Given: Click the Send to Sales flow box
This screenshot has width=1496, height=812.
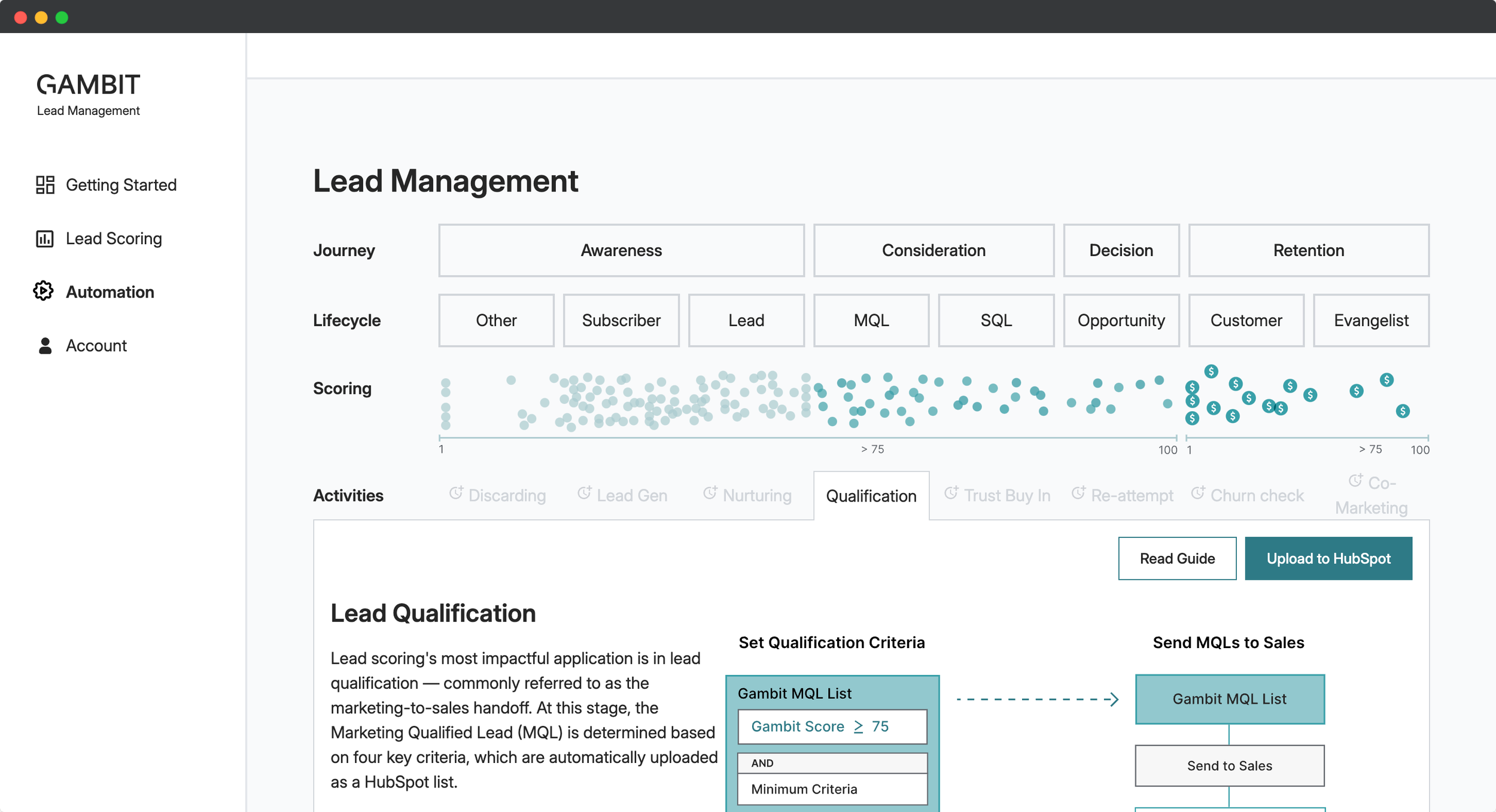Looking at the screenshot, I should [x=1229, y=765].
